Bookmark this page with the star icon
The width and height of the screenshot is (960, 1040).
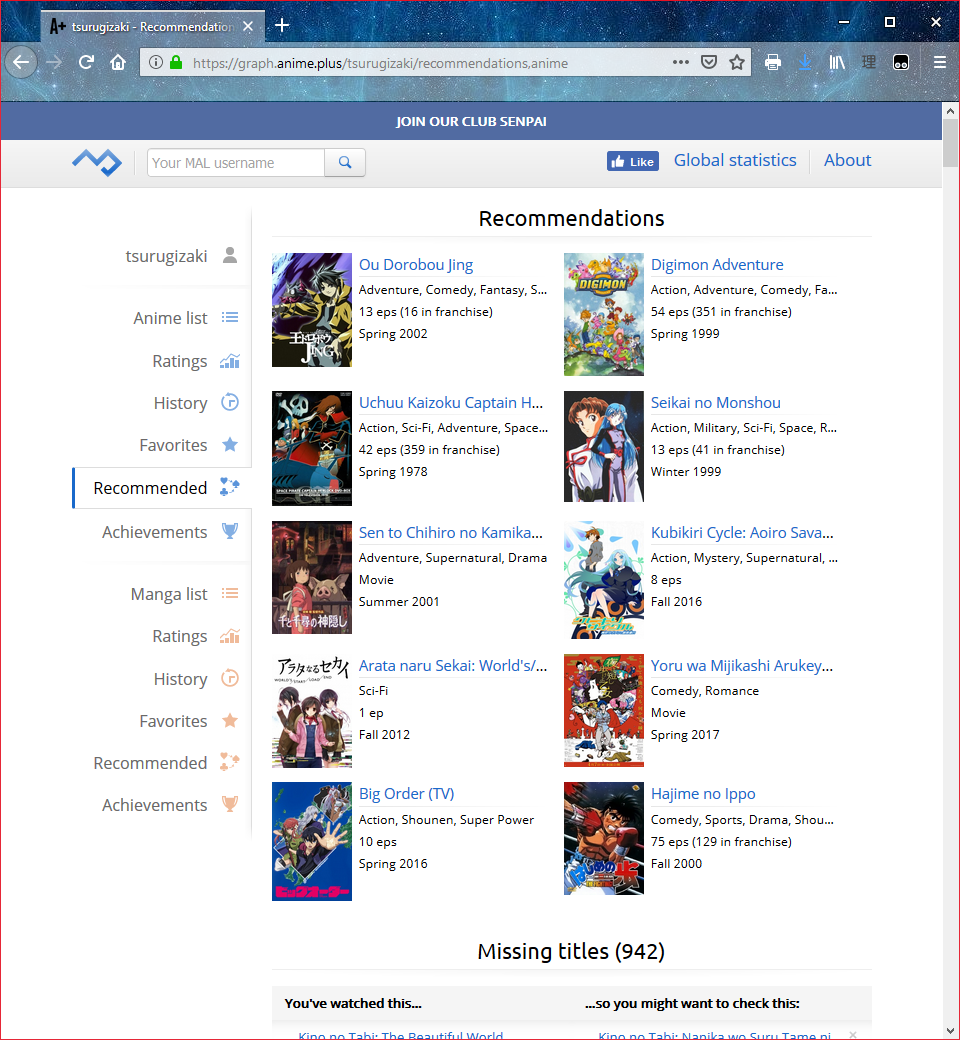point(736,62)
